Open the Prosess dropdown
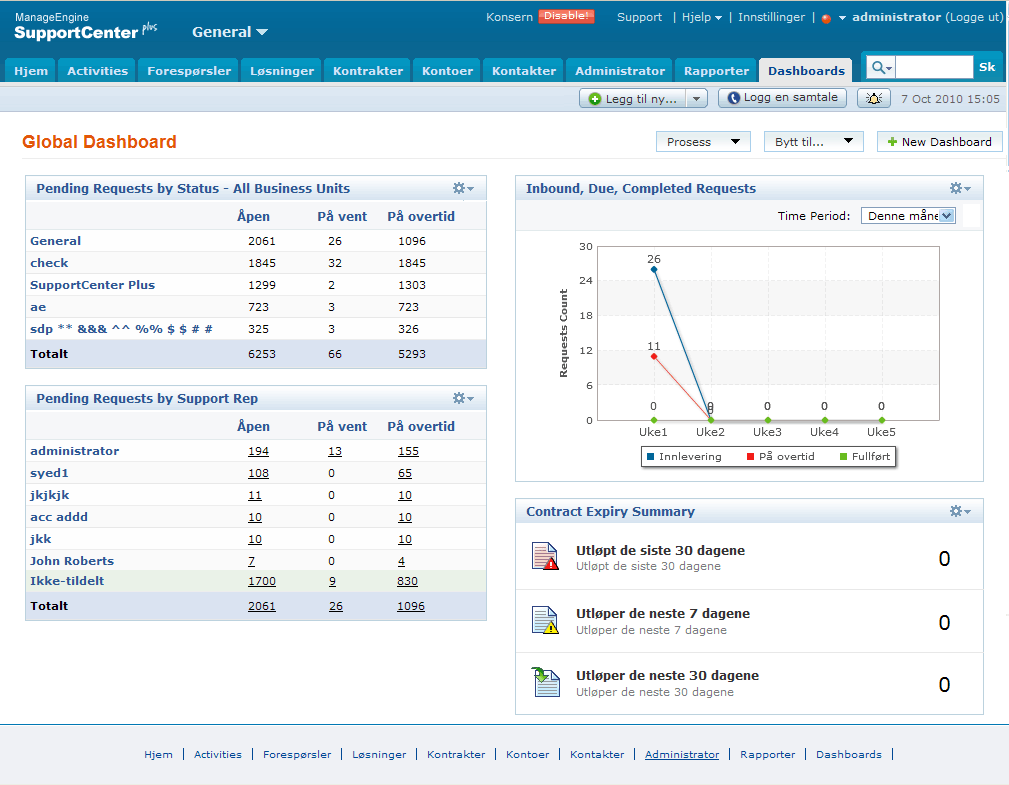 coord(703,142)
